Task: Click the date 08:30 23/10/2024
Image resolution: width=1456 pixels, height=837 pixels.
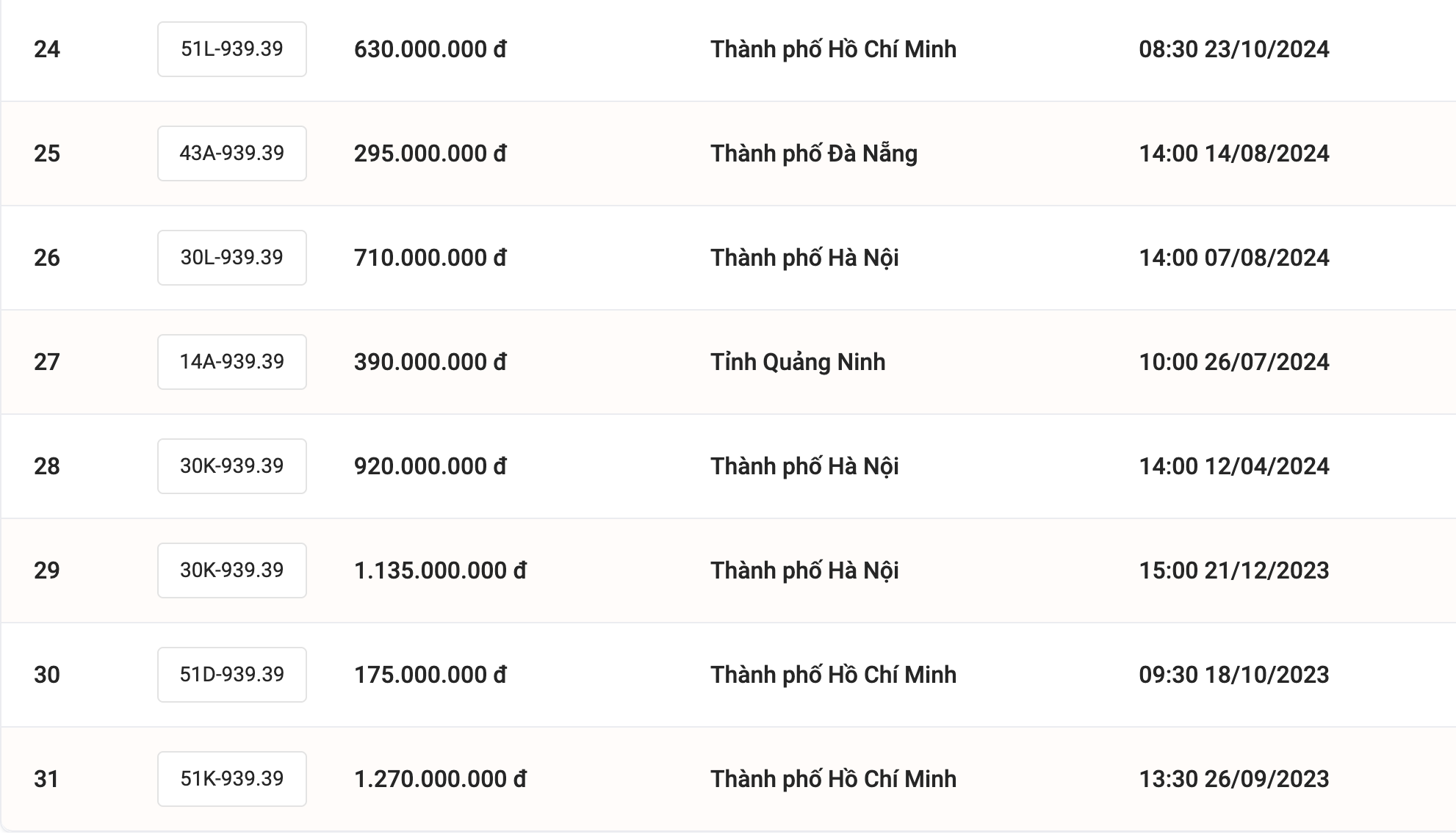Action: click(x=1233, y=49)
